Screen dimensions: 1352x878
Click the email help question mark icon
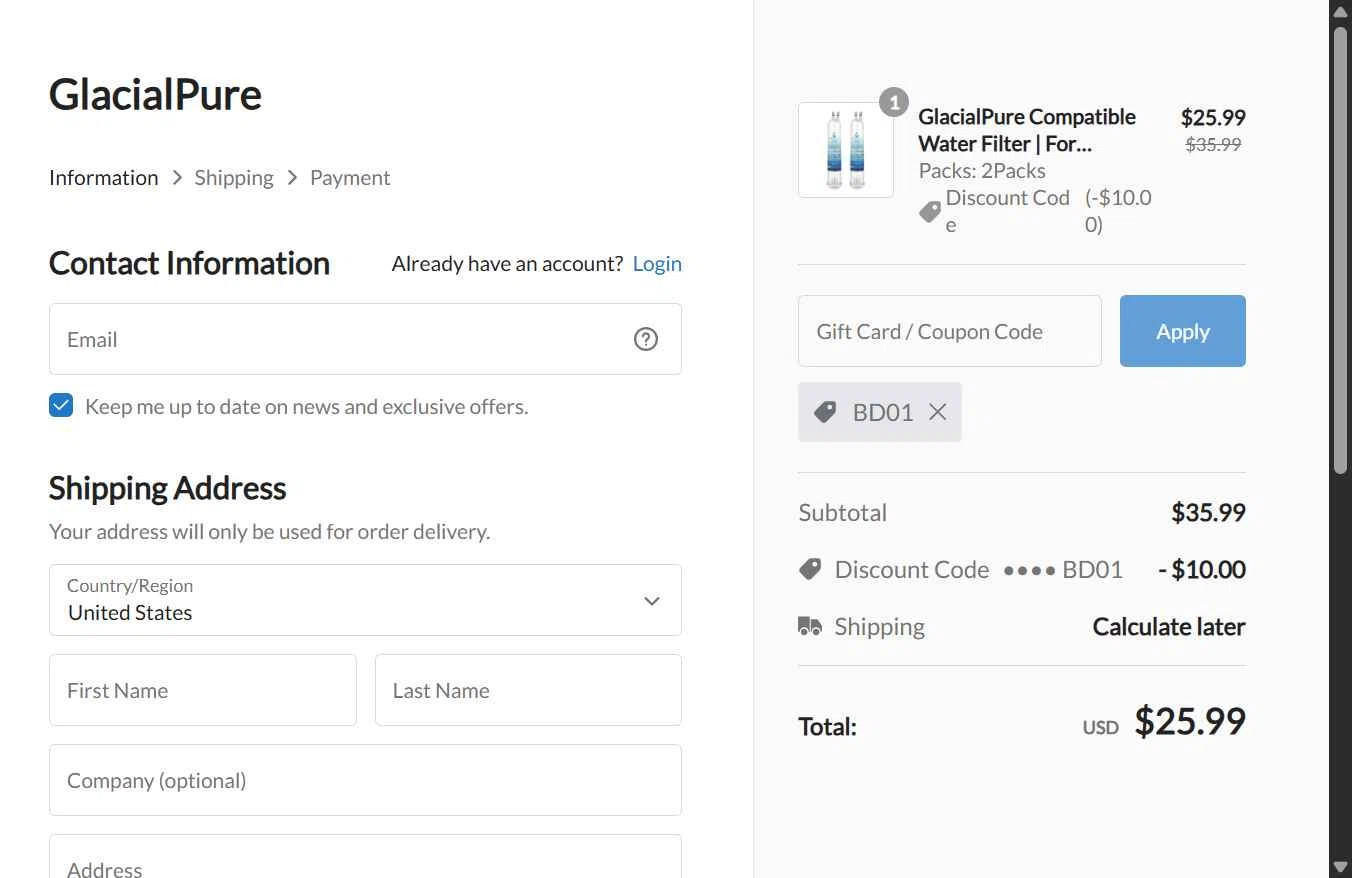click(x=646, y=339)
